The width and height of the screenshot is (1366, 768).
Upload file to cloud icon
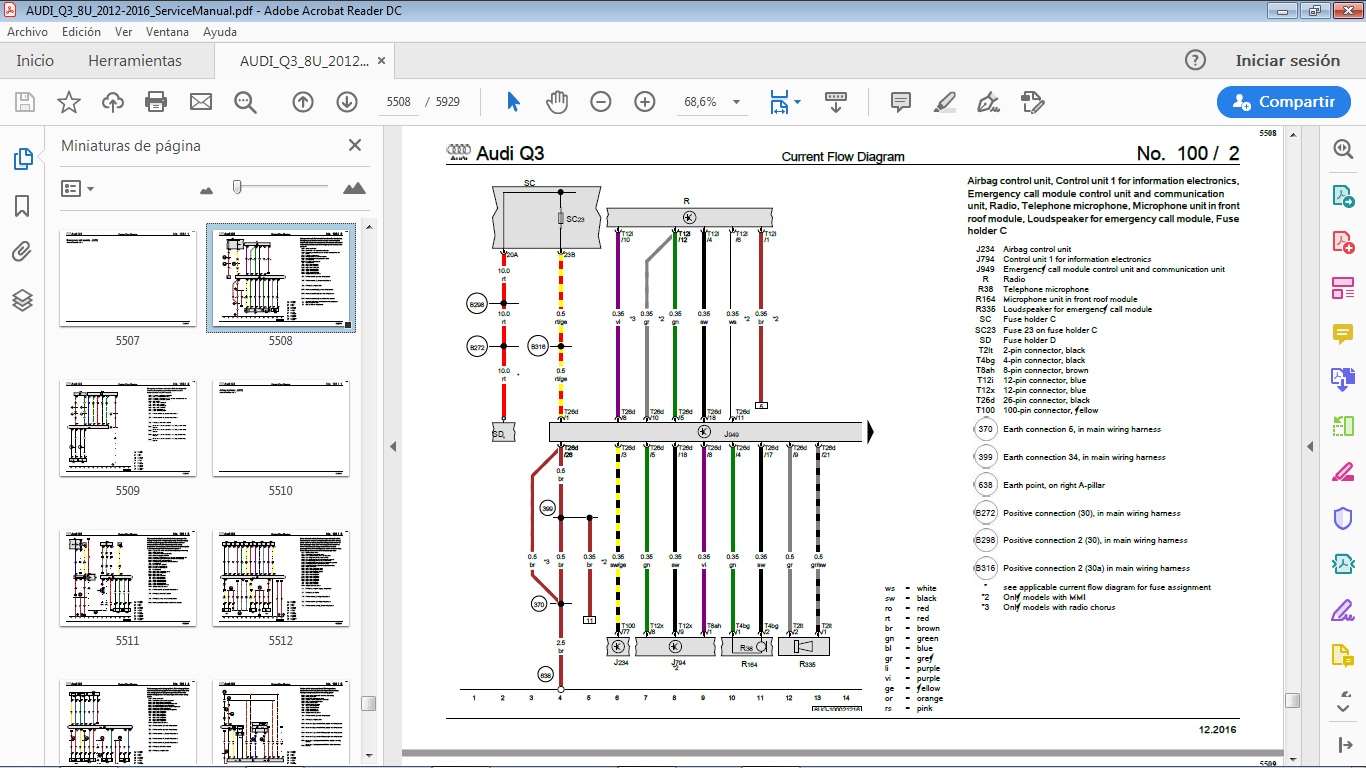113,102
